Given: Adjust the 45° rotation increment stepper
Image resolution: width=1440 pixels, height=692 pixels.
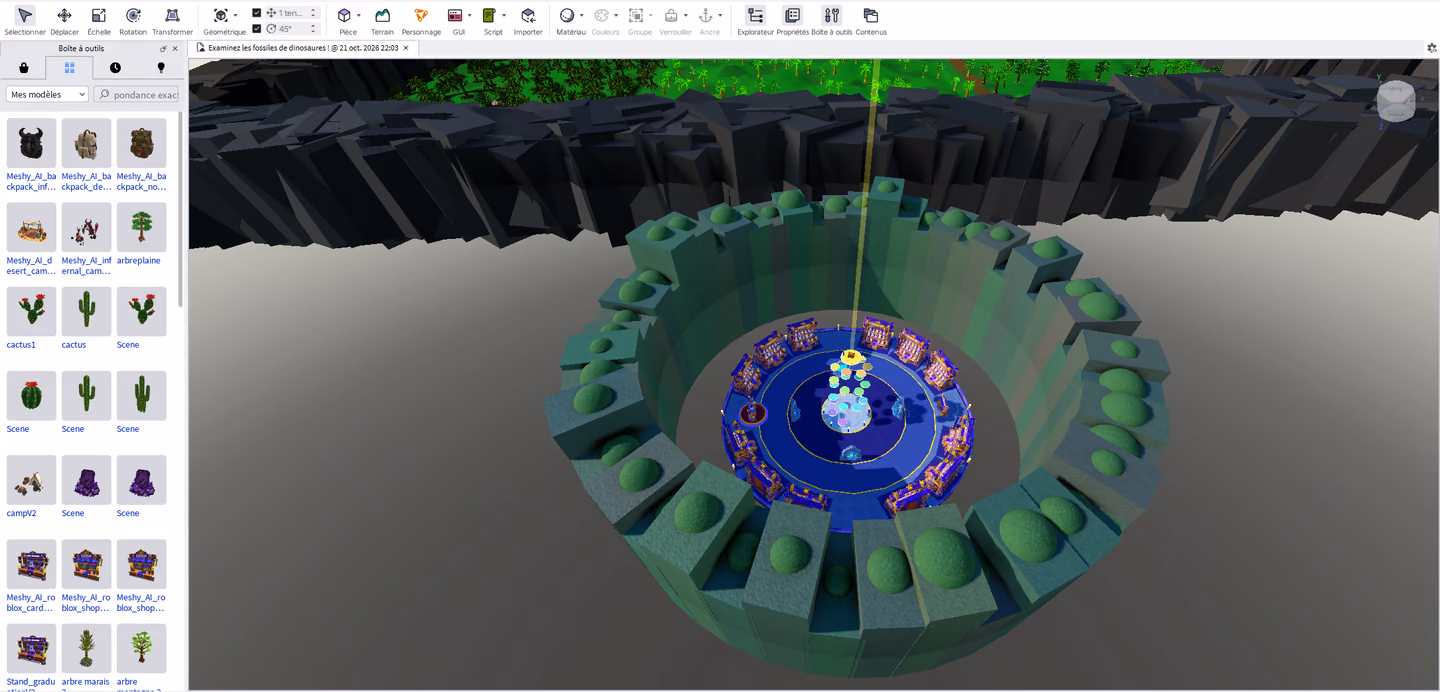Looking at the screenshot, I should point(313,29).
